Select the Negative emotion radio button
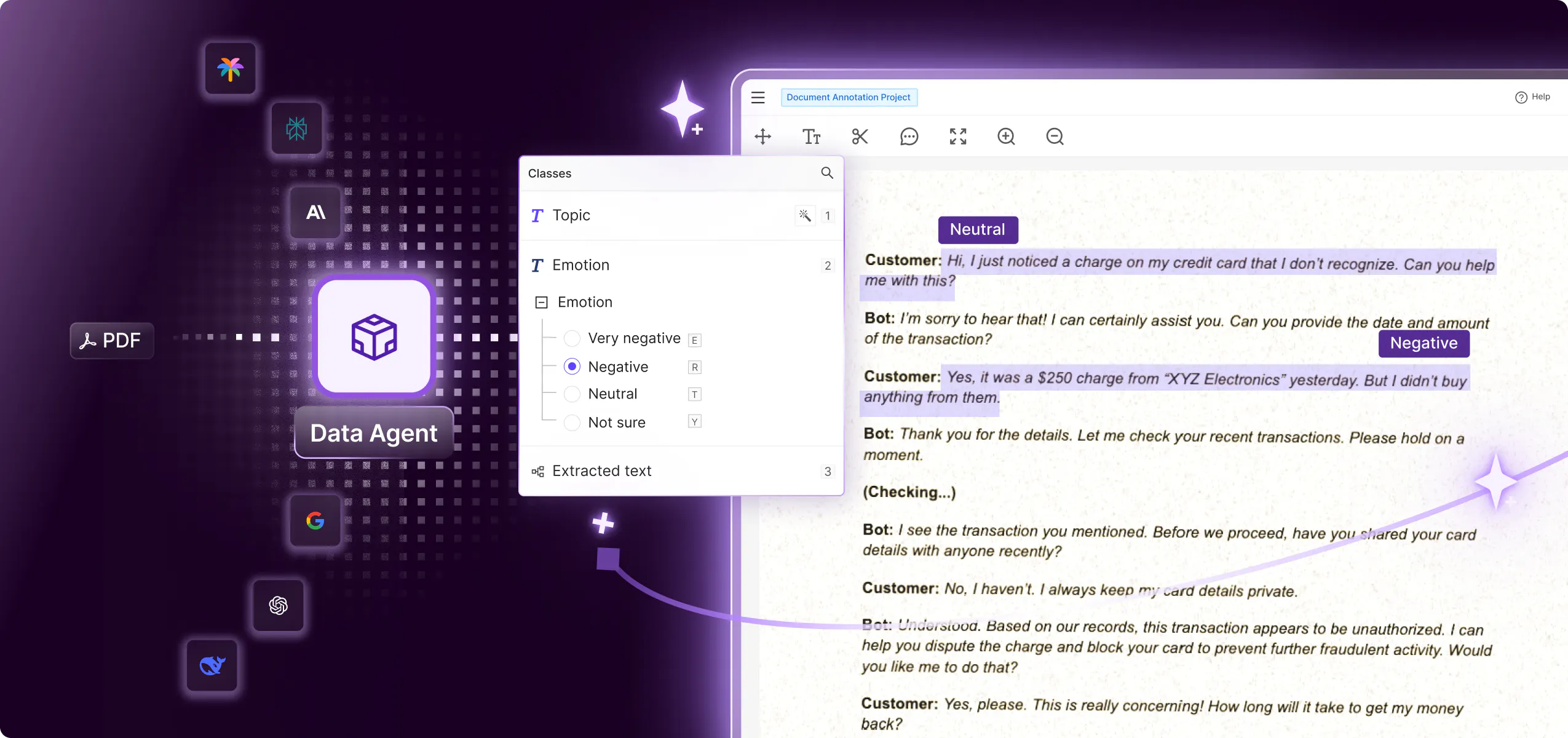 click(x=572, y=367)
